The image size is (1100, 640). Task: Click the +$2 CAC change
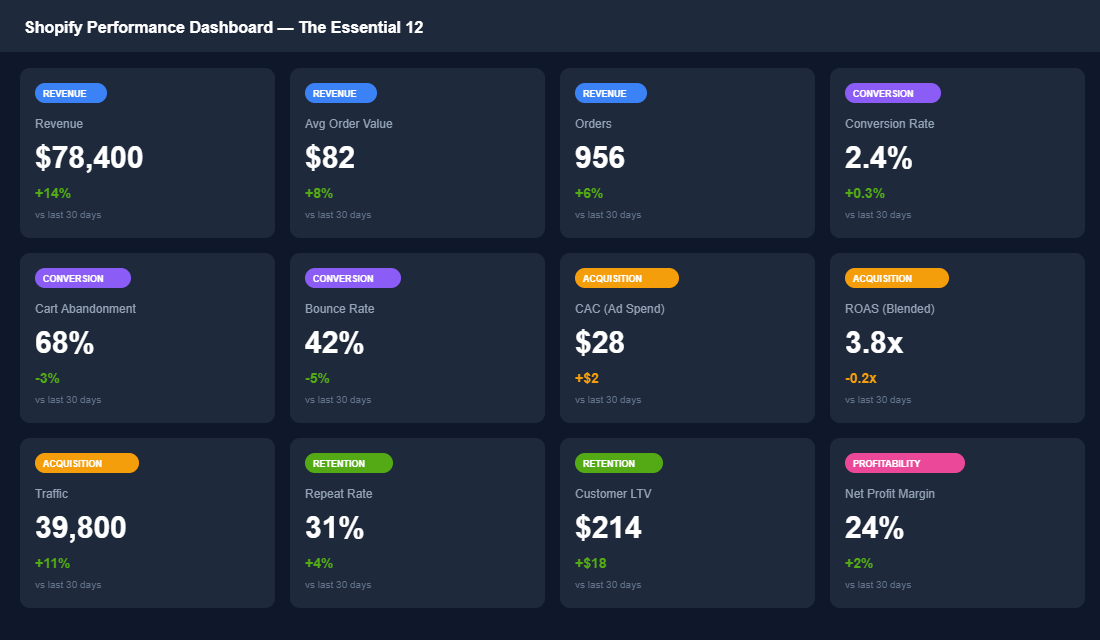click(x=587, y=378)
